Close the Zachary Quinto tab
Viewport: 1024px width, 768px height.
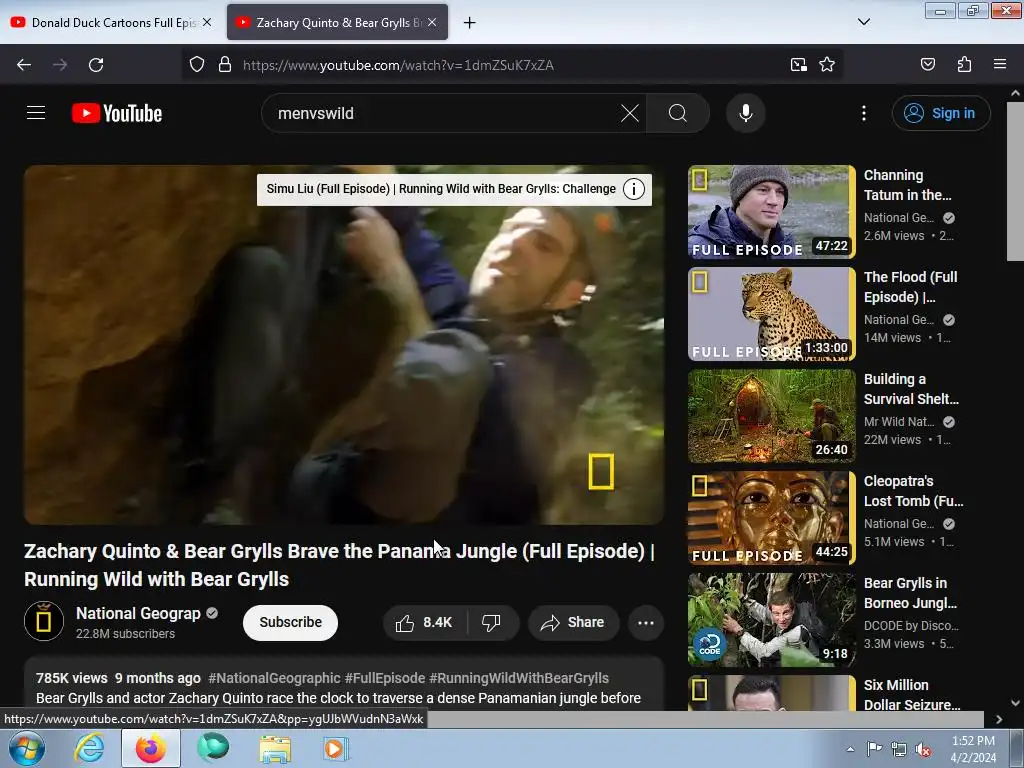click(x=432, y=22)
